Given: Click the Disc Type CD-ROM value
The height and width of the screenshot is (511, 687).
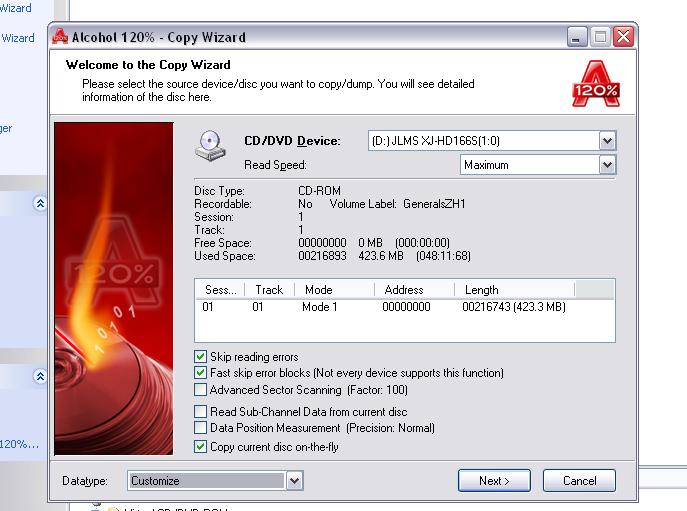Looking at the screenshot, I should 319,191.
